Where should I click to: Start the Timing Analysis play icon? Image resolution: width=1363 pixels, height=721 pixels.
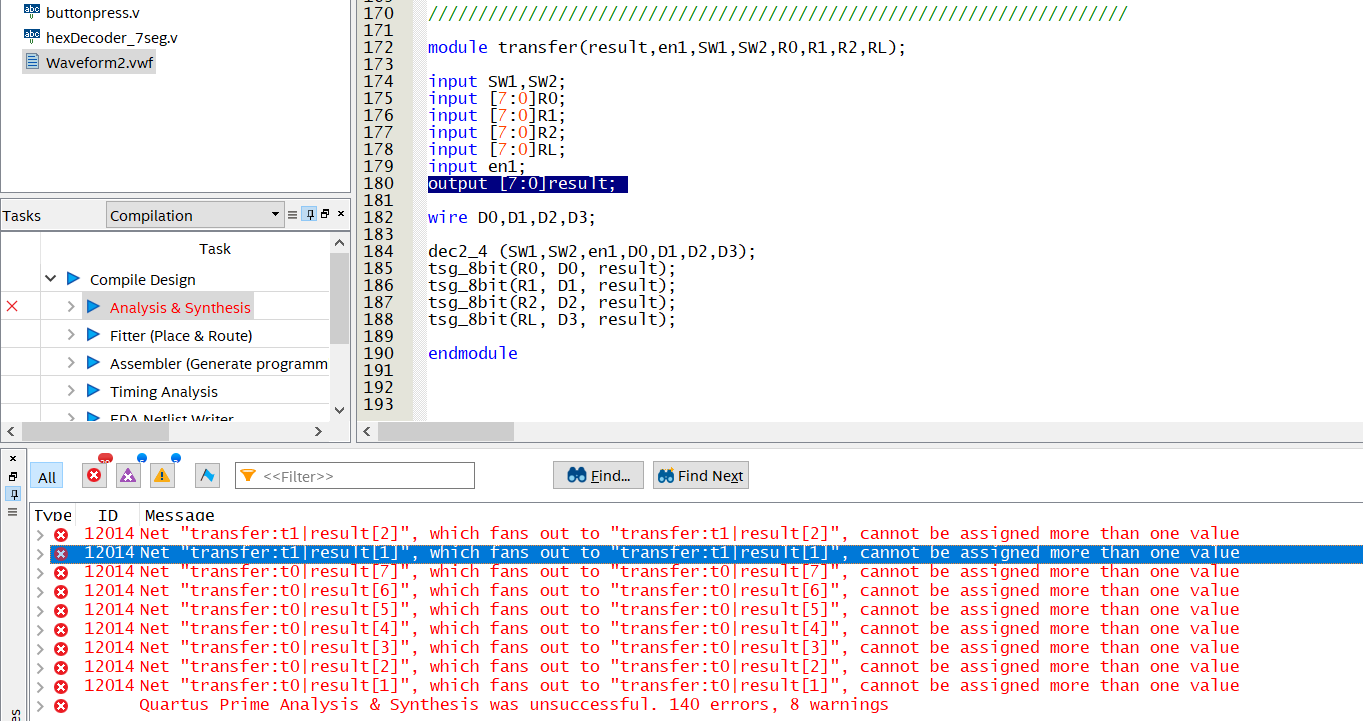coord(93,392)
